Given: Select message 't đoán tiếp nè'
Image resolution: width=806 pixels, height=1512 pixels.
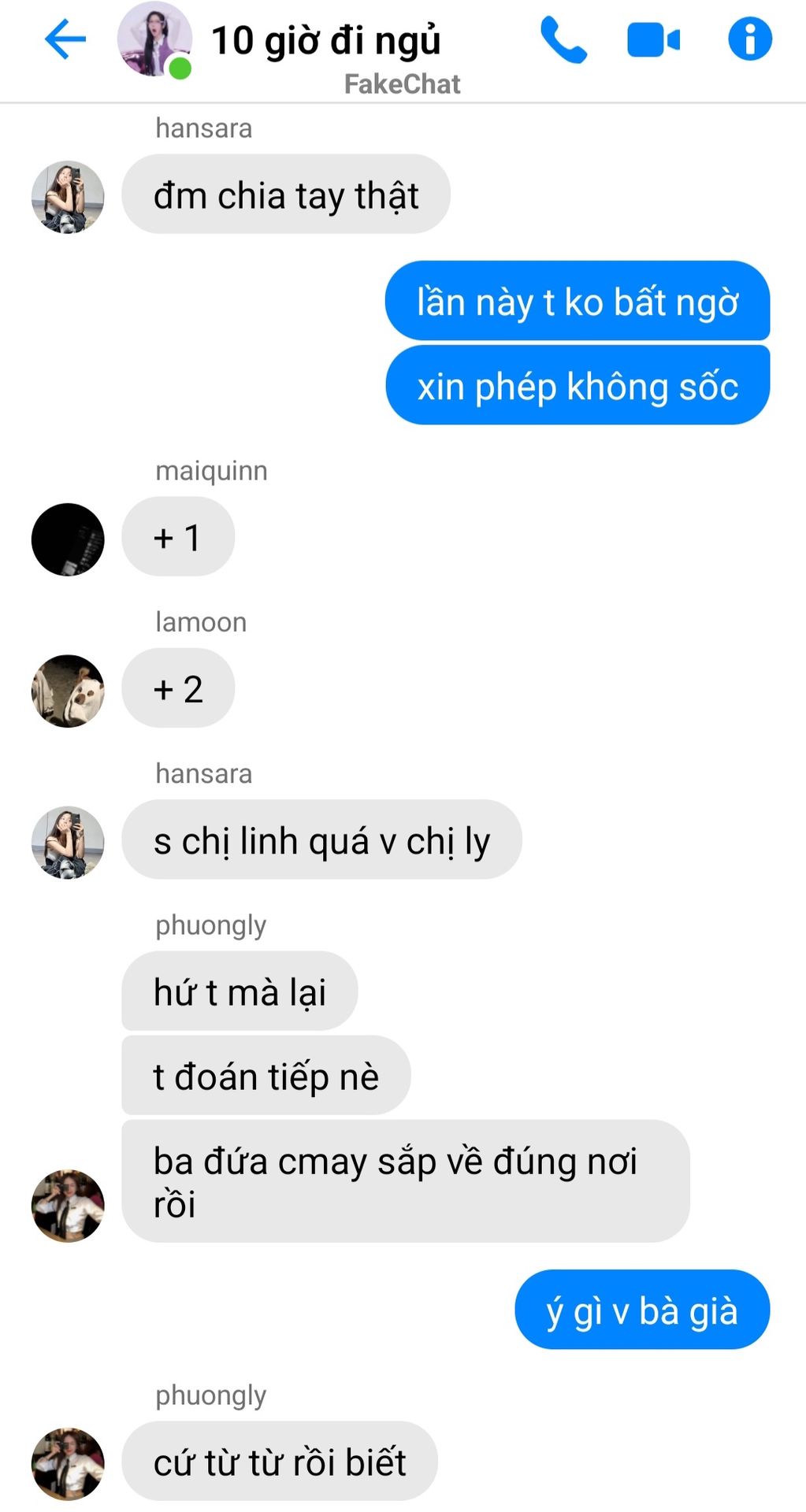Looking at the screenshot, I should tap(266, 1075).
